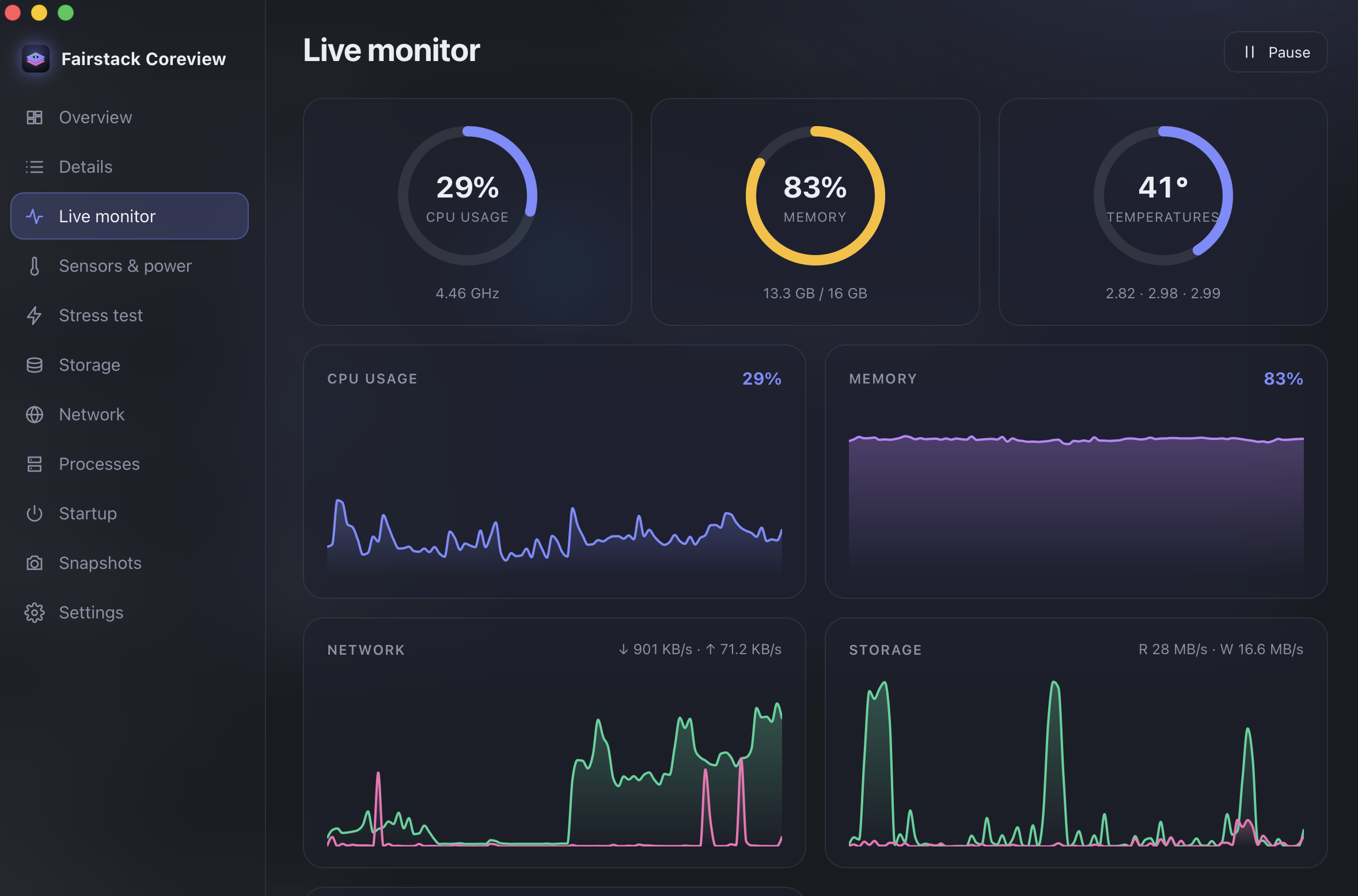Click the Sensors & power thermometer icon
The height and width of the screenshot is (896, 1358).
click(35, 266)
